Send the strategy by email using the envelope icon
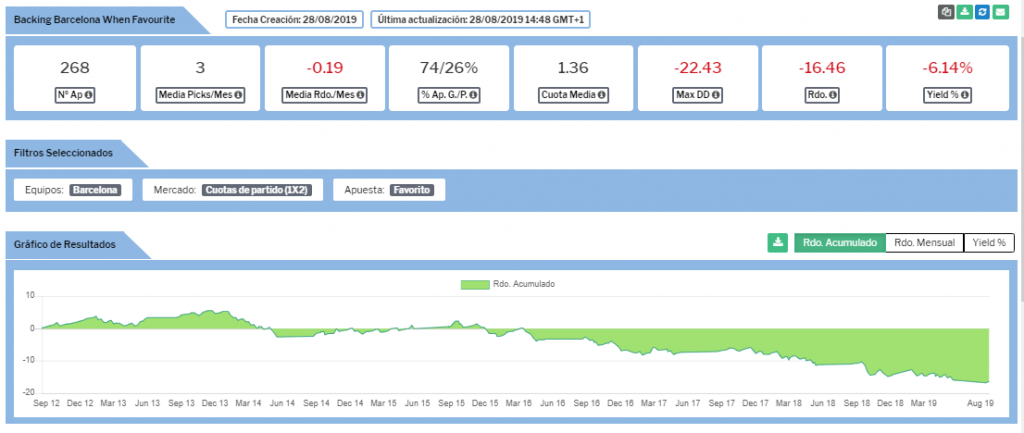Image resolution: width=1024 pixels, height=433 pixels. (x=1000, y=12)
